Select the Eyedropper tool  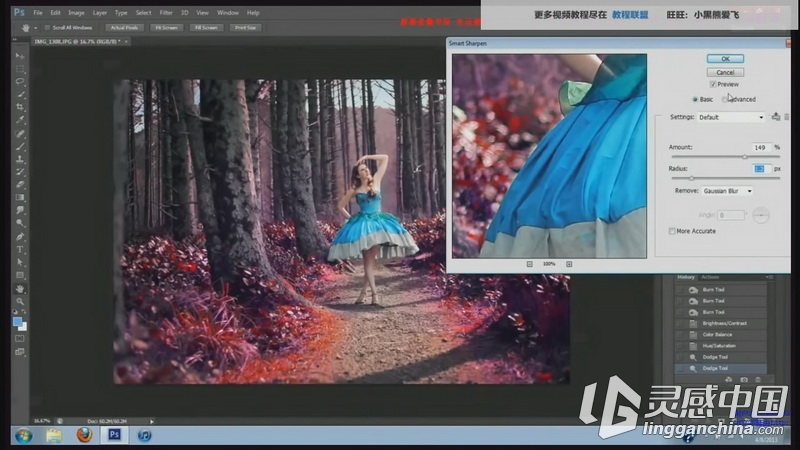tap(20, 120)
